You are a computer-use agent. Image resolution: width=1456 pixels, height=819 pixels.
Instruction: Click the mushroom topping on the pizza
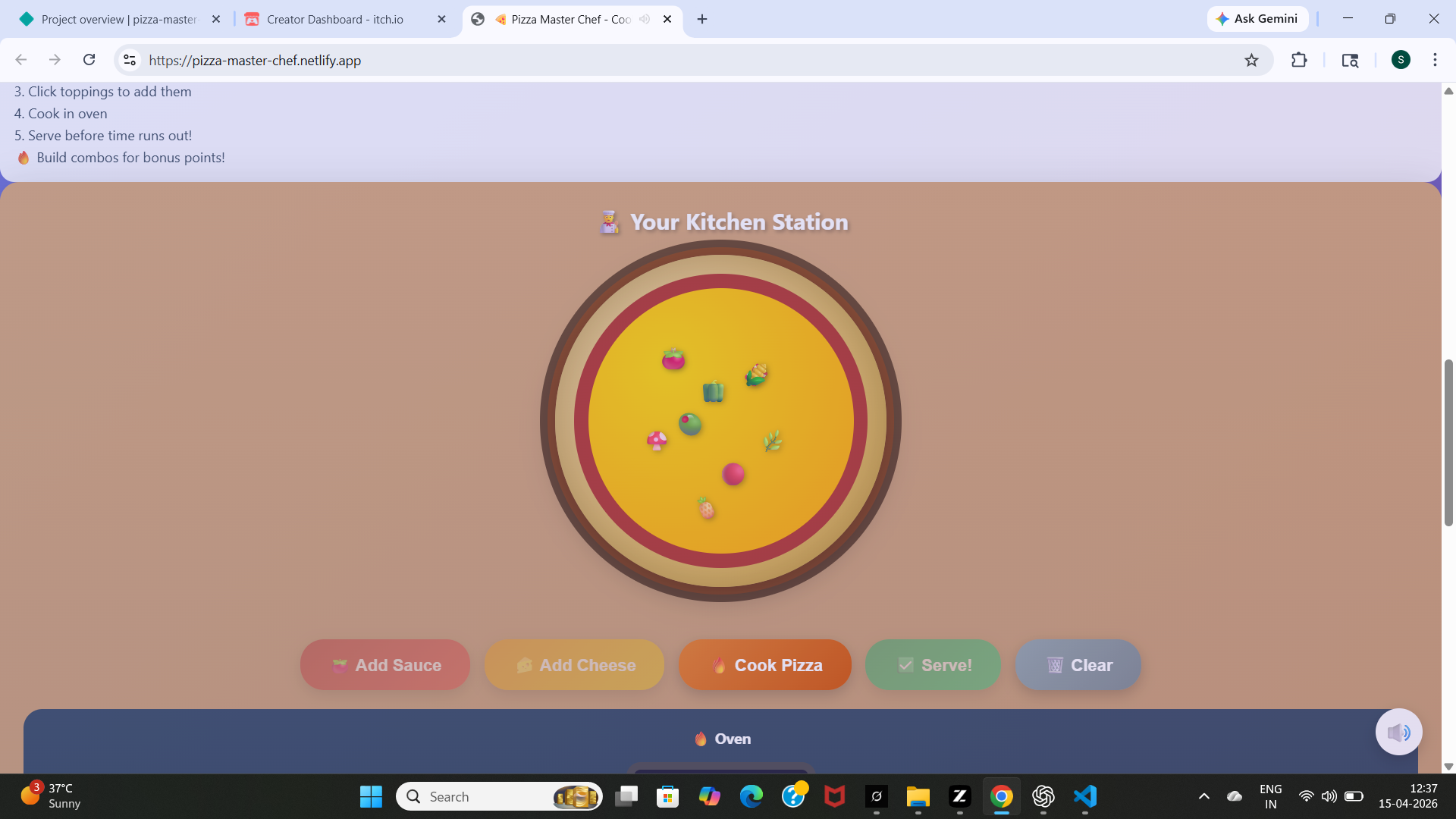[x=657, y=440]
